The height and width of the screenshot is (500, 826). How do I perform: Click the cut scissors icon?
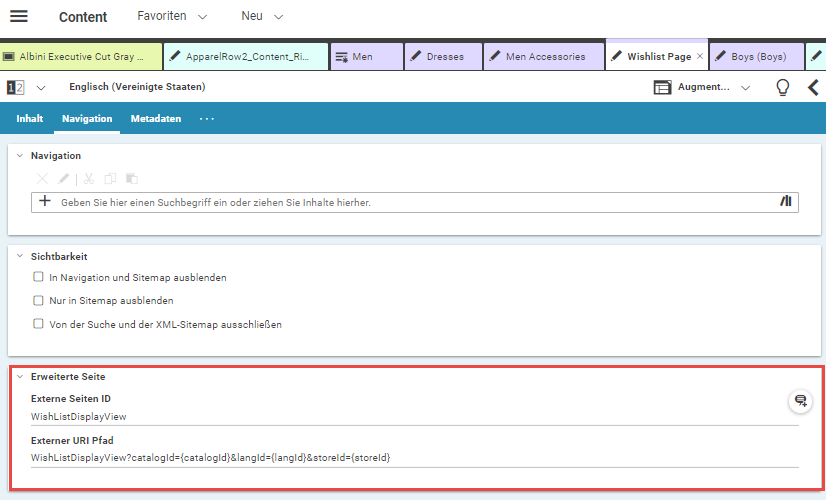coord(88,178)
